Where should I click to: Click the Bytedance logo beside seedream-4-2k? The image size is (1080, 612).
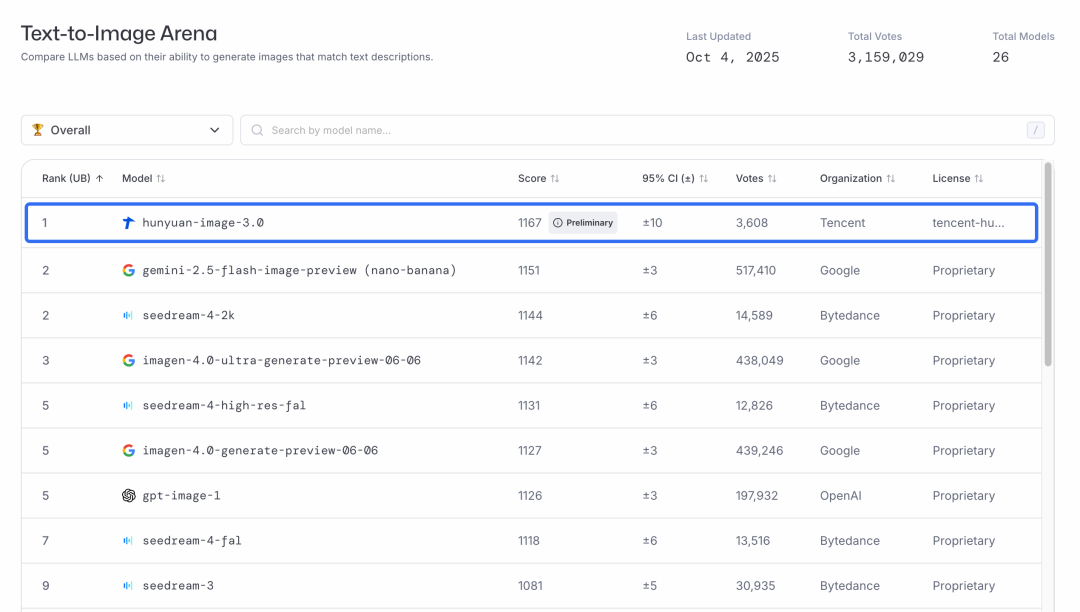click(128, 315)
